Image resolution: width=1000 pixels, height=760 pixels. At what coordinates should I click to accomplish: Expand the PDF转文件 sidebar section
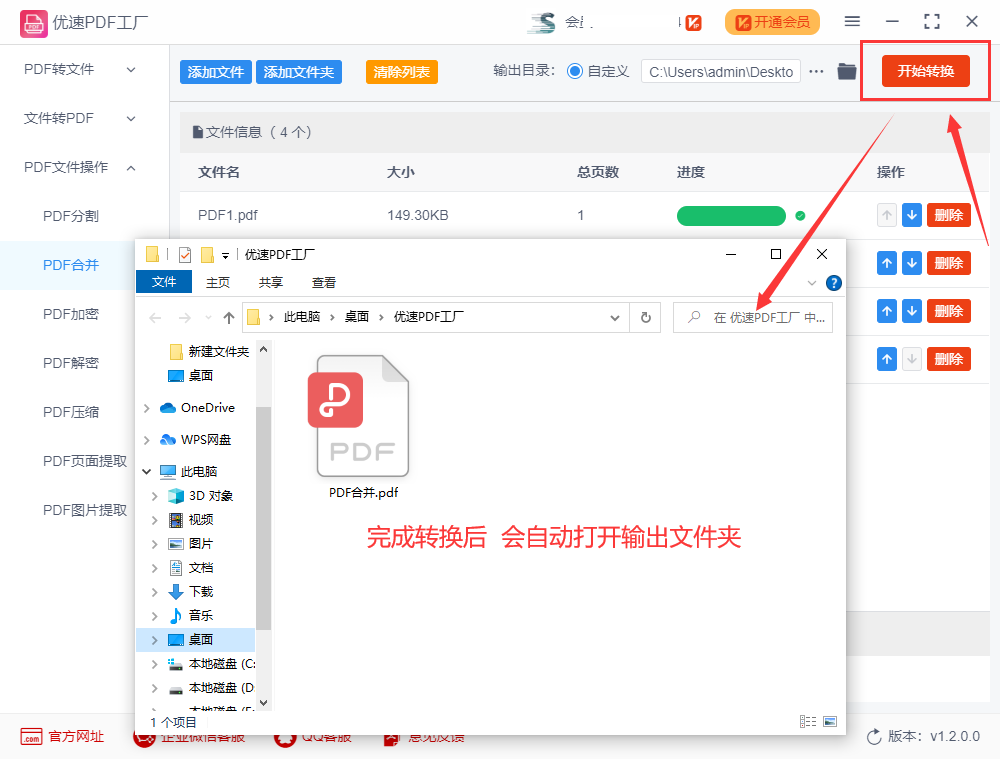click(131, 69)
